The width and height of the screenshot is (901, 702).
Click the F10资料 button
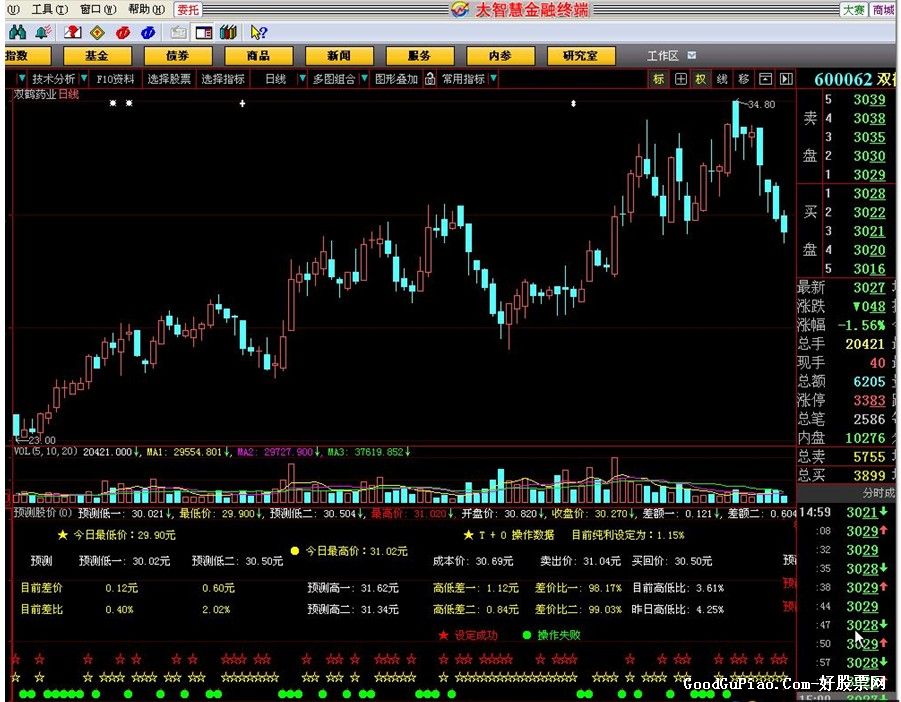(115, 79)
